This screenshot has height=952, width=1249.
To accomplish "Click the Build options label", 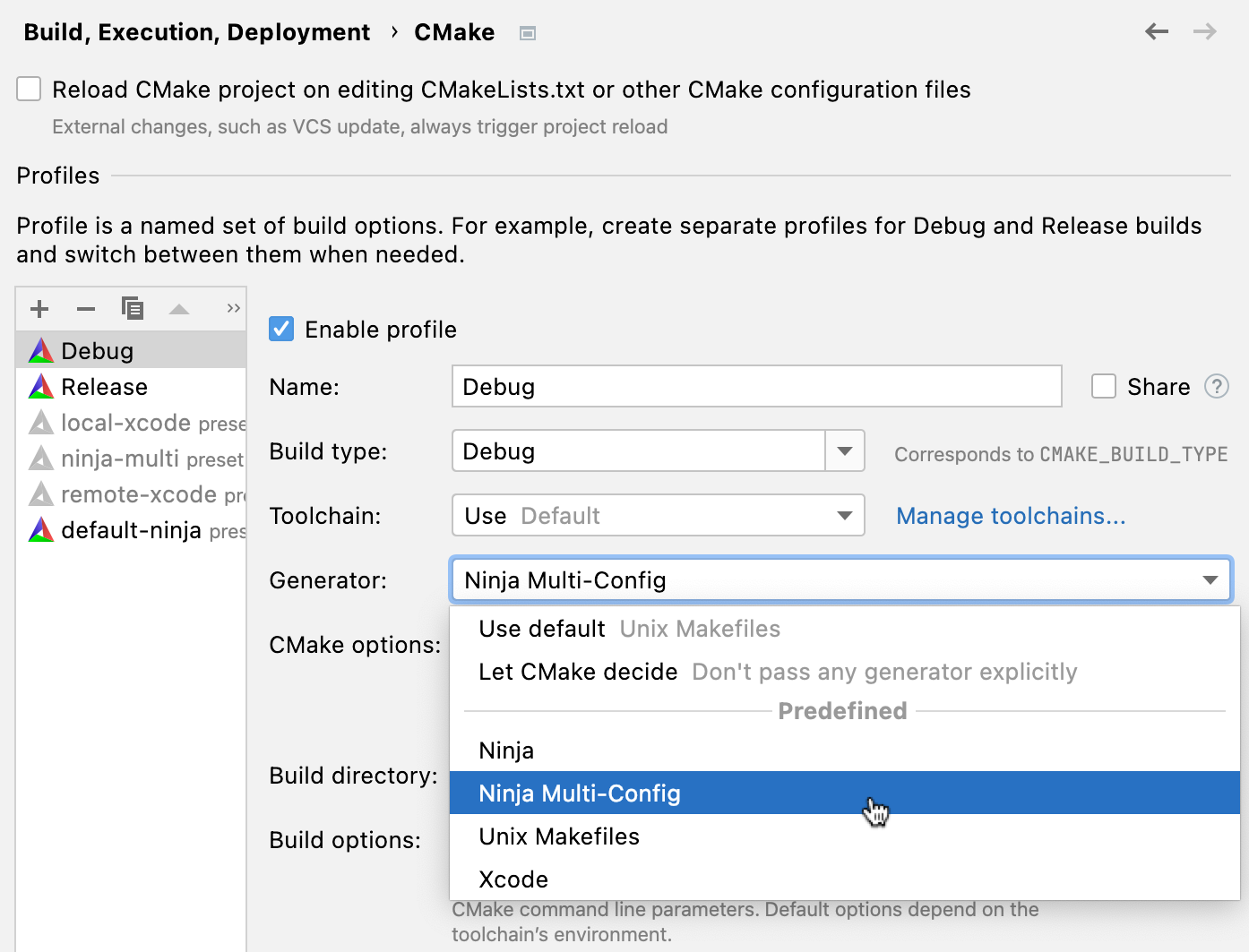I will coord(345,840).
